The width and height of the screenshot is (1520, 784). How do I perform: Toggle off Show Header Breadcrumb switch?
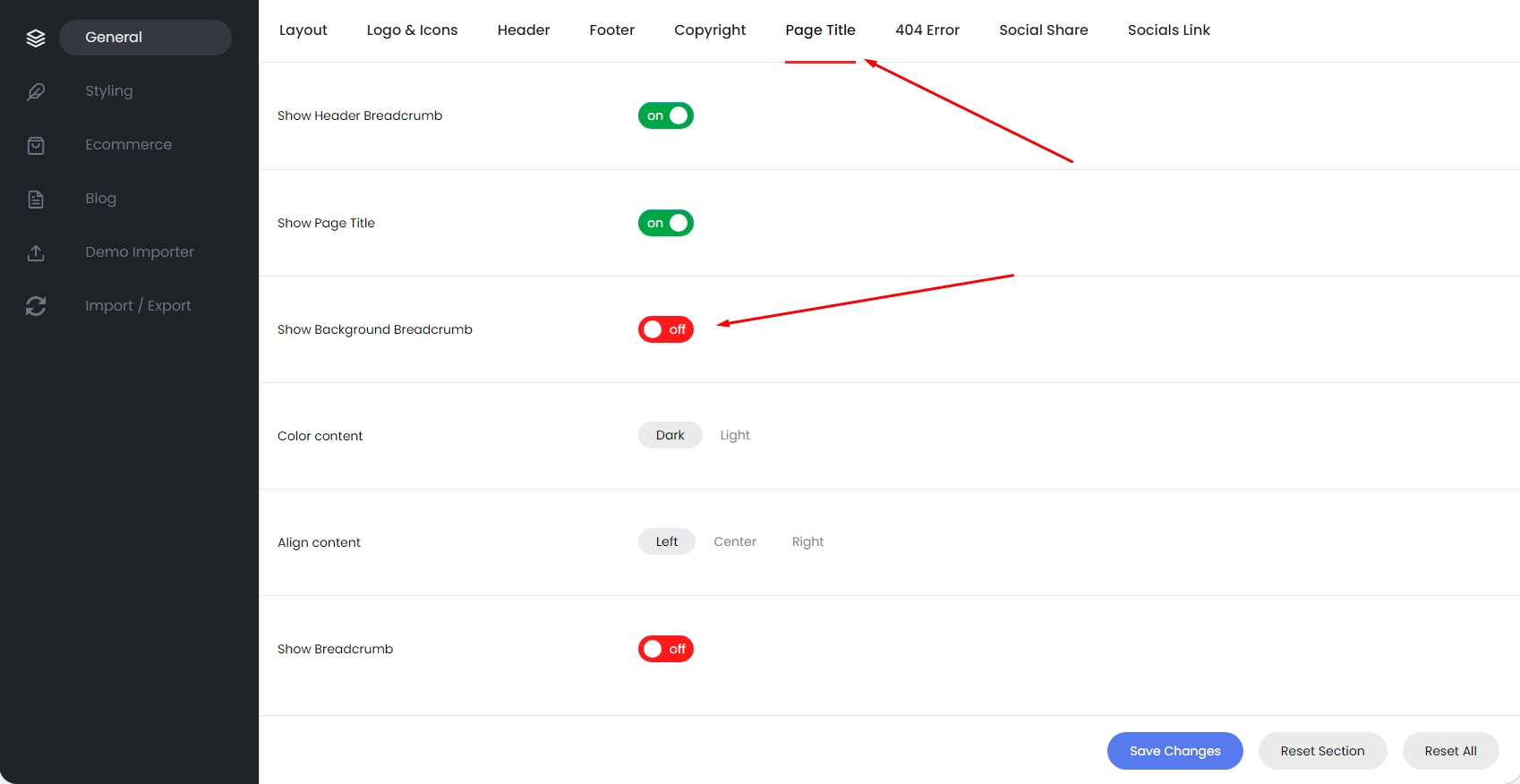coord(666,115)
